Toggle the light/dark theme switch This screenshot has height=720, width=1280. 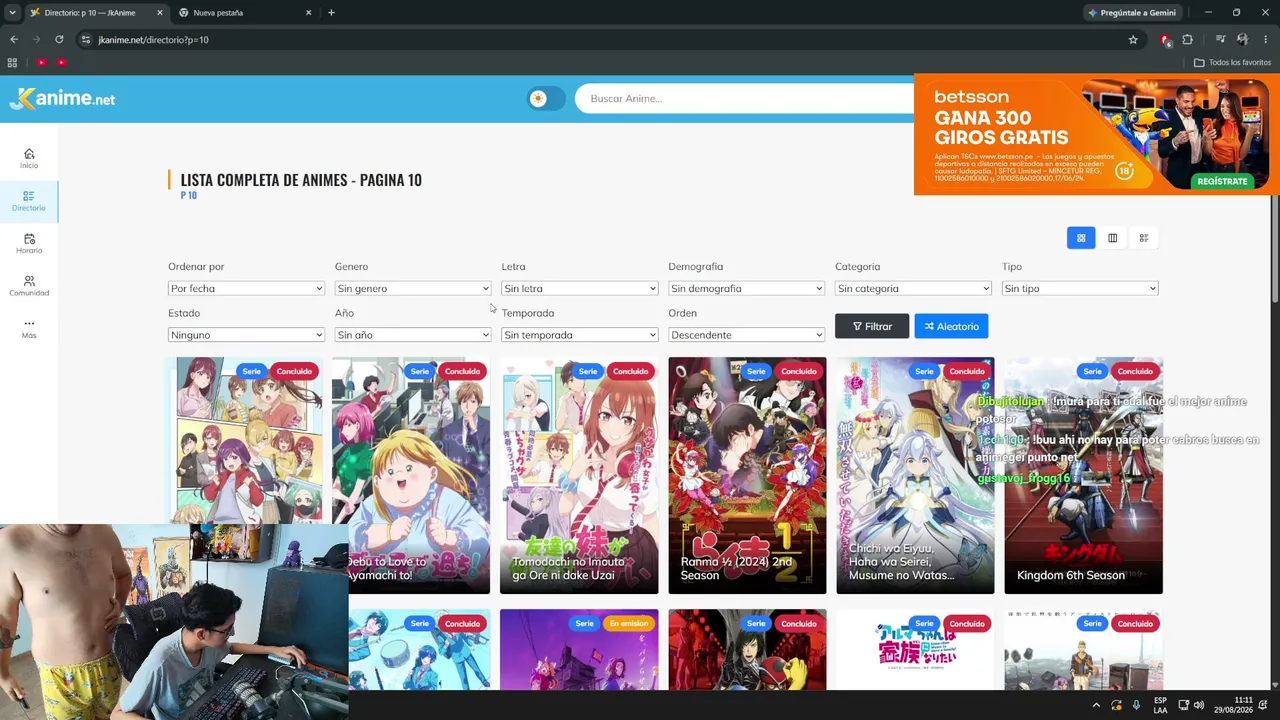coord(546,98)
